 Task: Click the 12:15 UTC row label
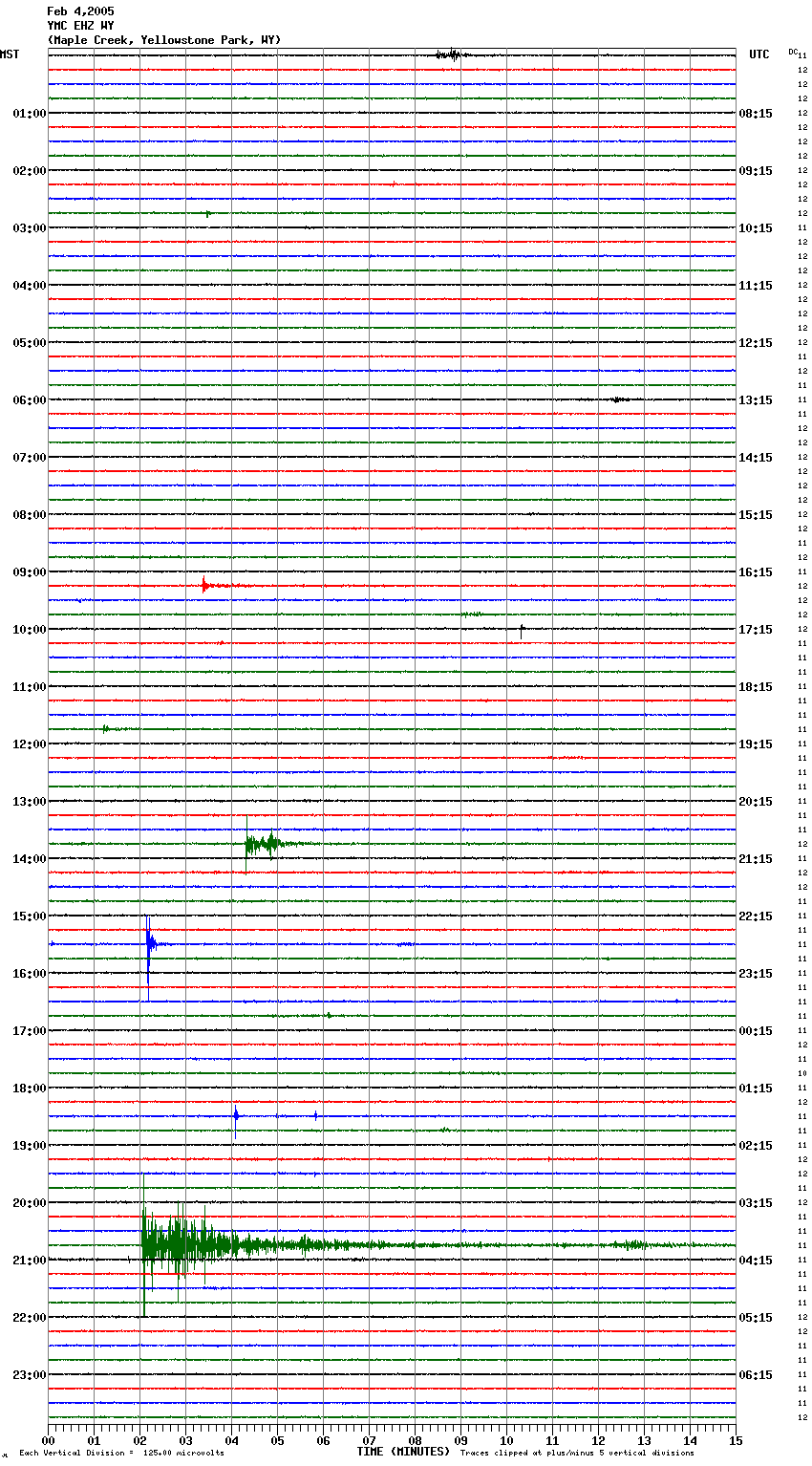pyautogui.click(x=756, y=343)
